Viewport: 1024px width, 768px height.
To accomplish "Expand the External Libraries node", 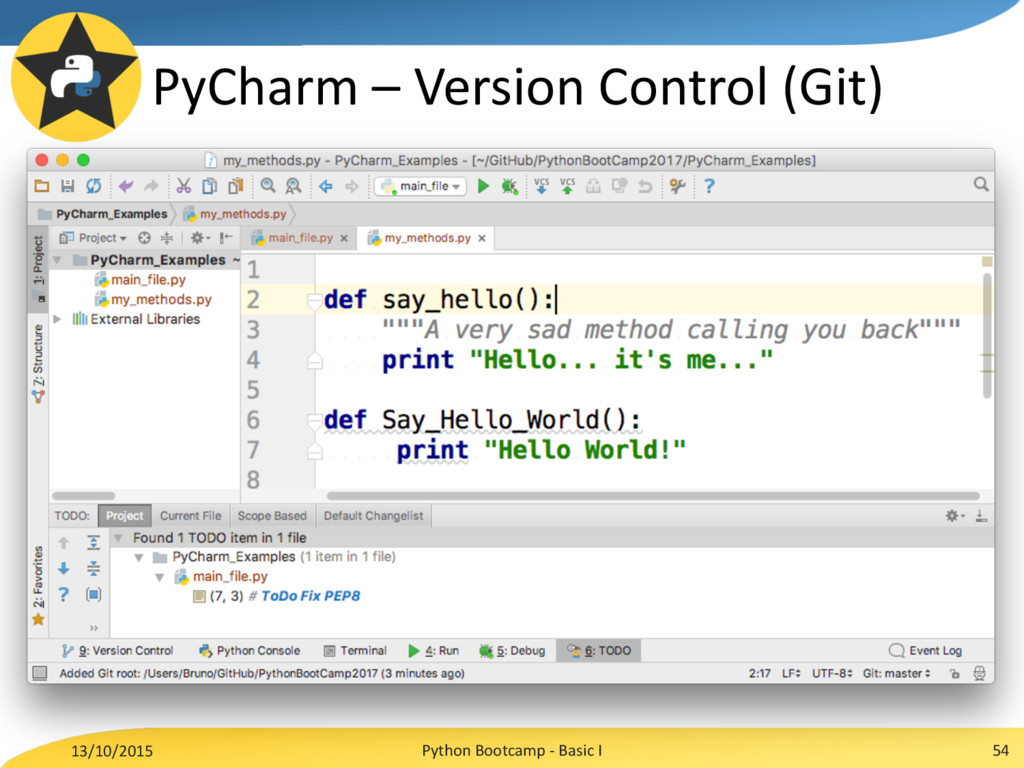I will point(57,319).
